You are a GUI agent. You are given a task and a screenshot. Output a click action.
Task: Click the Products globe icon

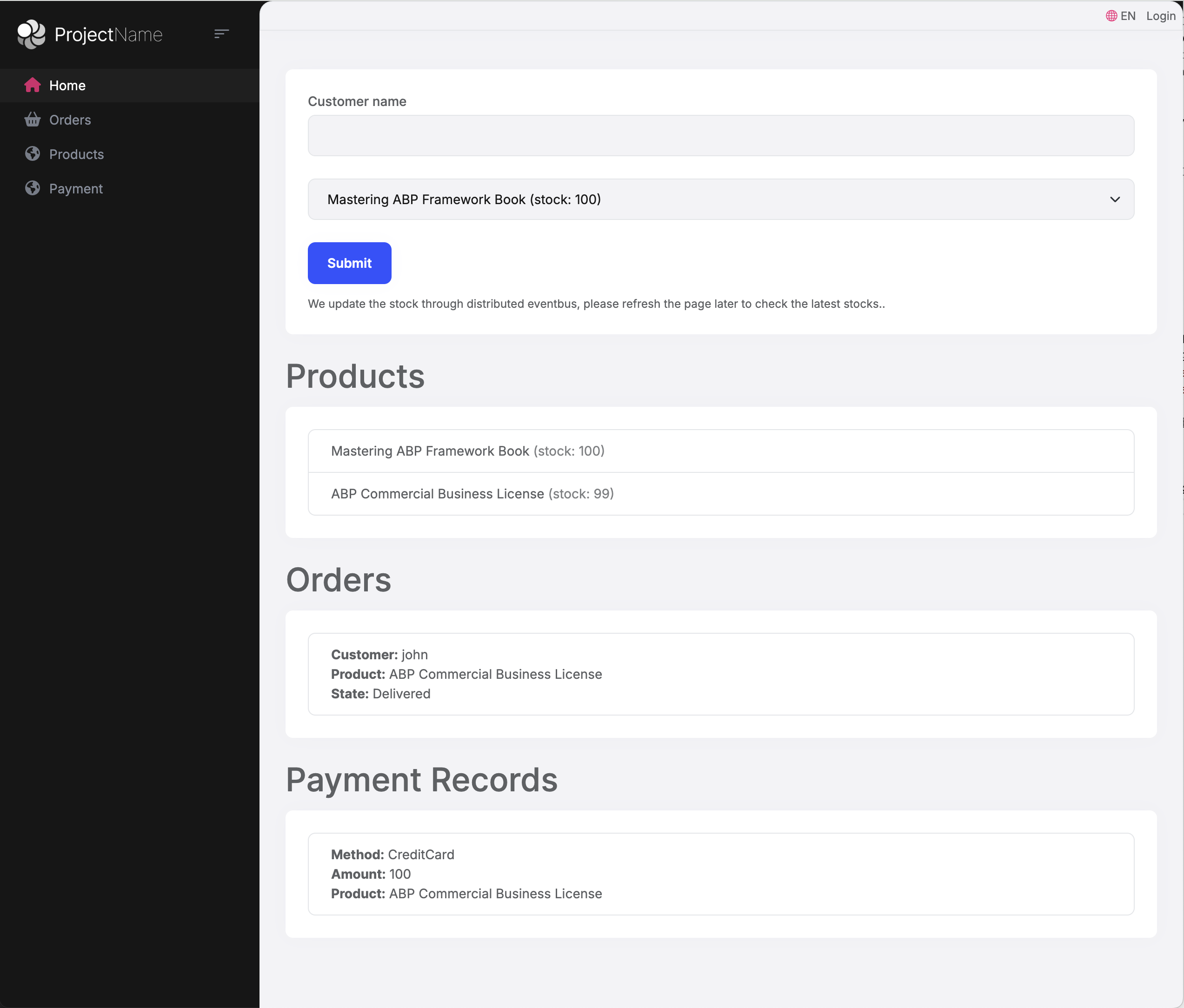(x=33, y=154)
